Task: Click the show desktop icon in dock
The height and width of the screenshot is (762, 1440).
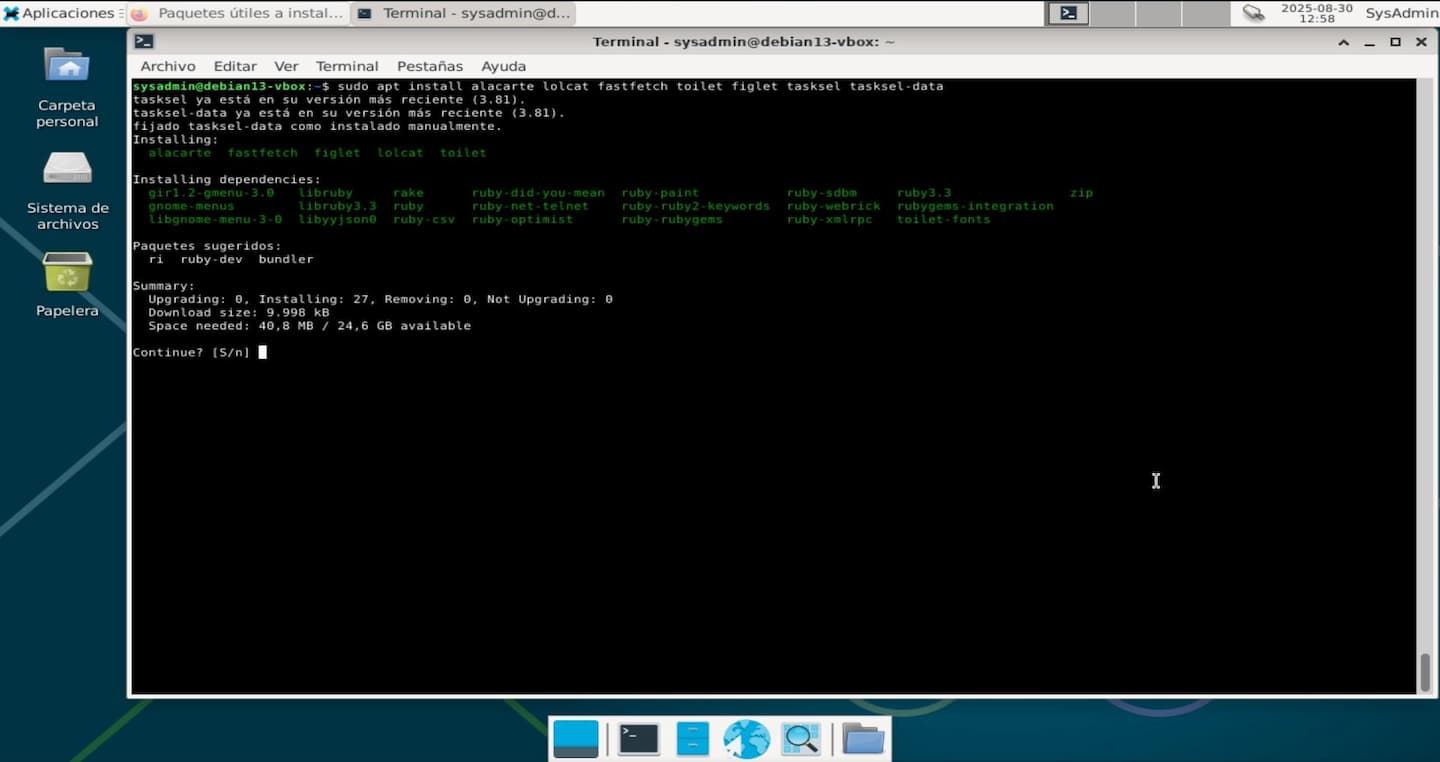Action: [x=576, y=739]
